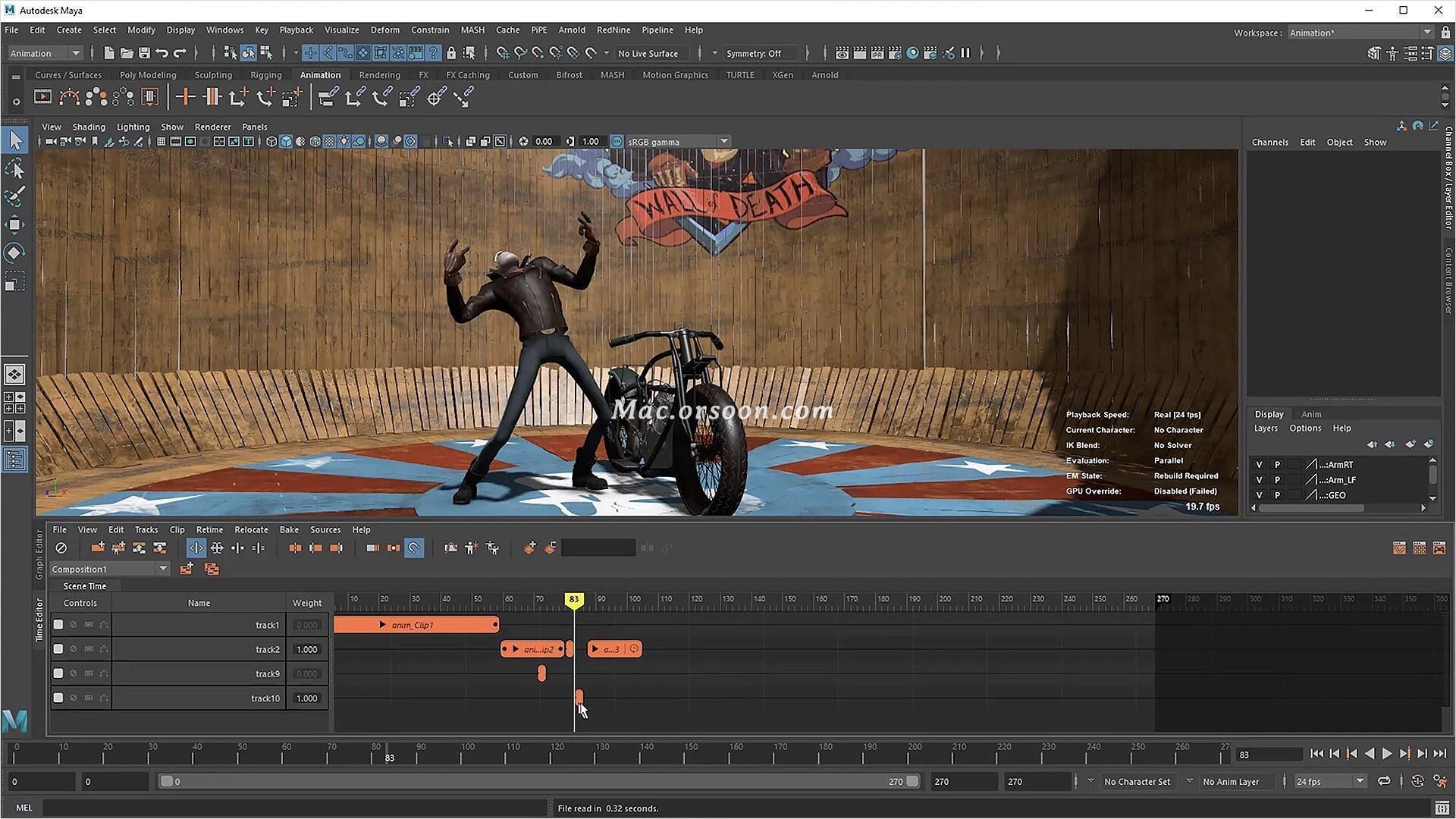Click the Rendering tab in shelf
The width and height of the screenshot is (1456, 819).
tap(378, 74)
